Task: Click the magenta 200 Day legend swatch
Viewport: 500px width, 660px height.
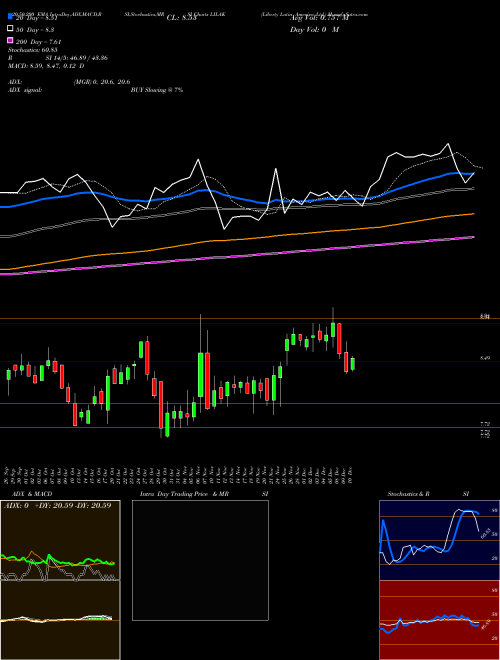Action: point(10,40)
